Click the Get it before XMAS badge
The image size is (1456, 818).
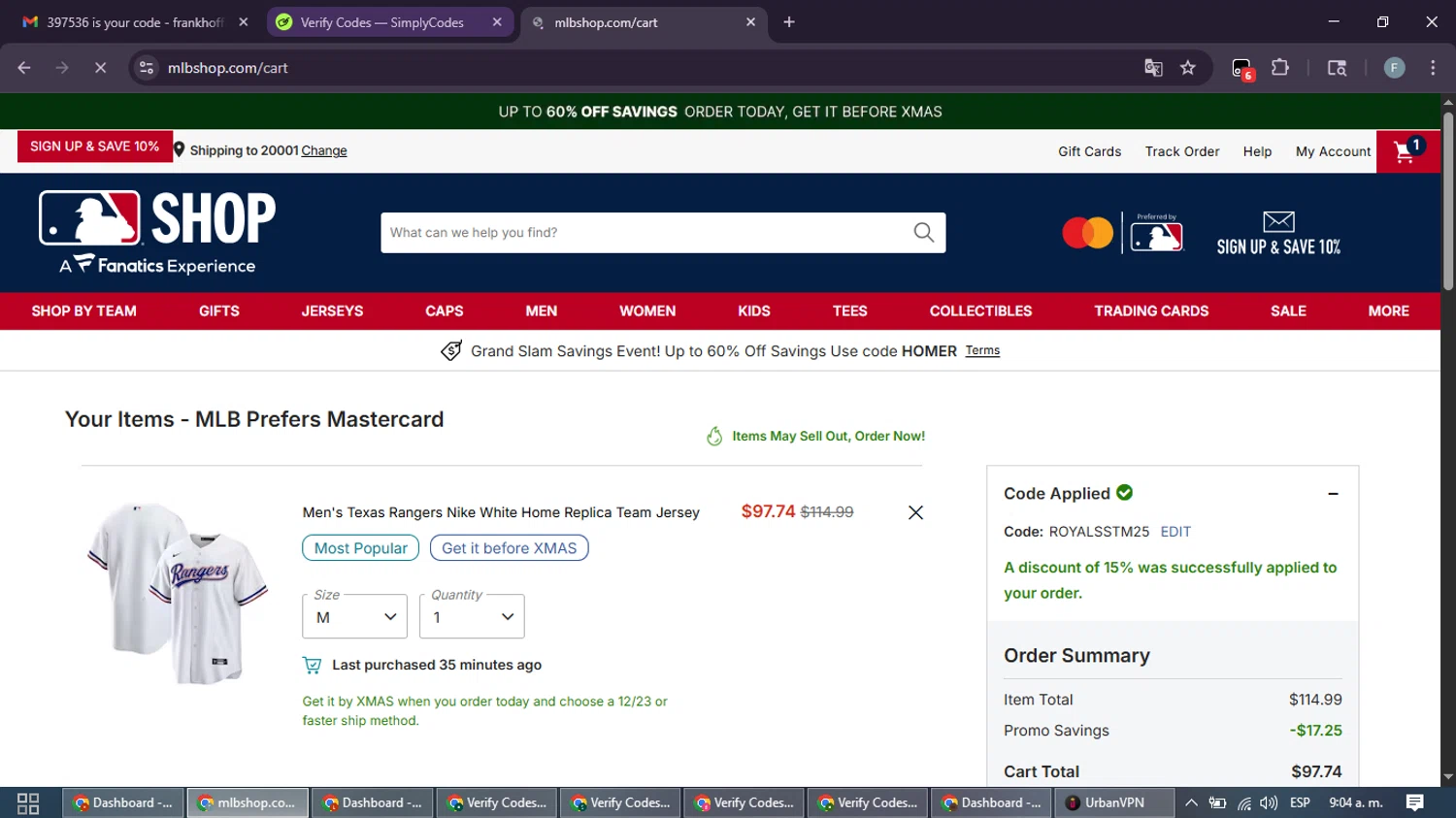509,548
